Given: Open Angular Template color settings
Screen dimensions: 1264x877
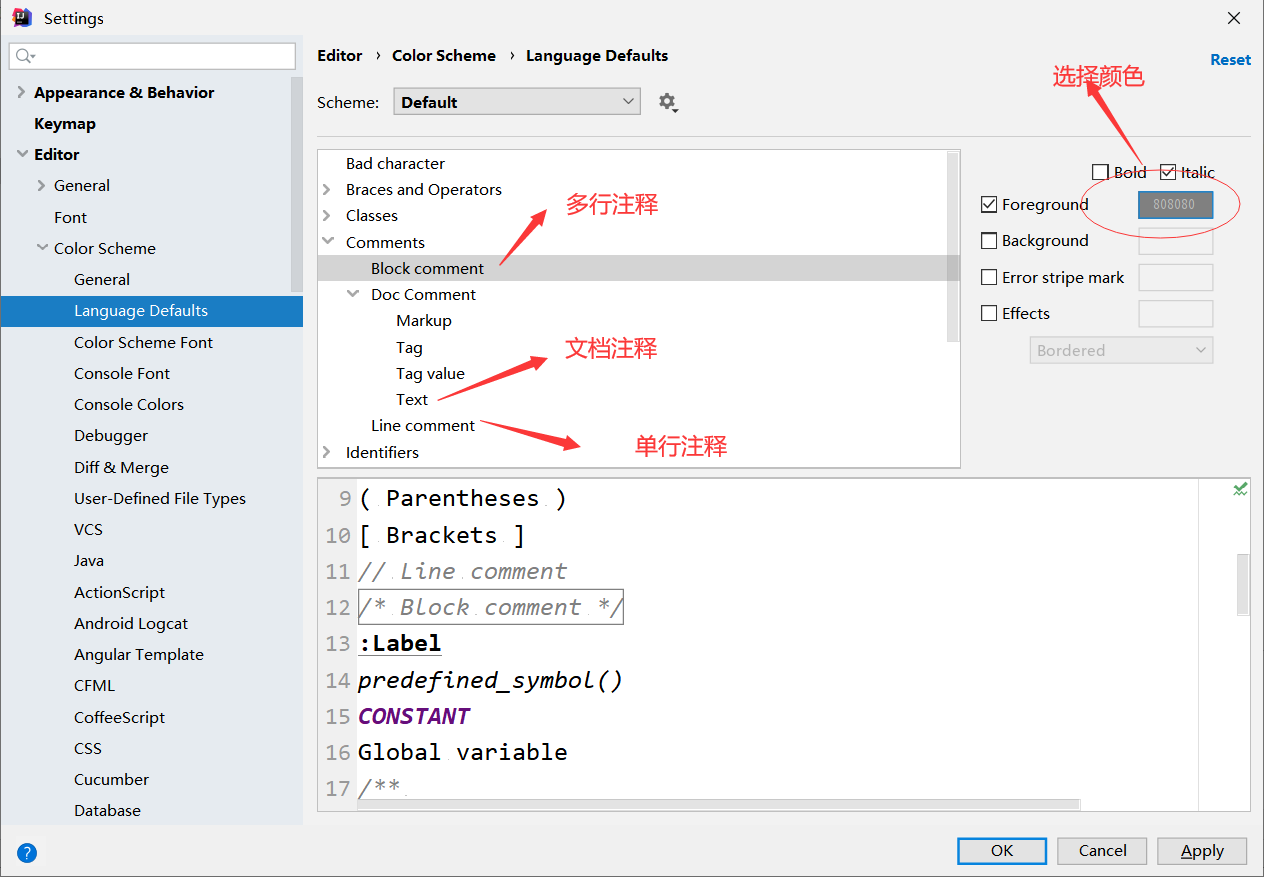Looking at the screenshot, I should pyautogui.click(x=139, y=654).
